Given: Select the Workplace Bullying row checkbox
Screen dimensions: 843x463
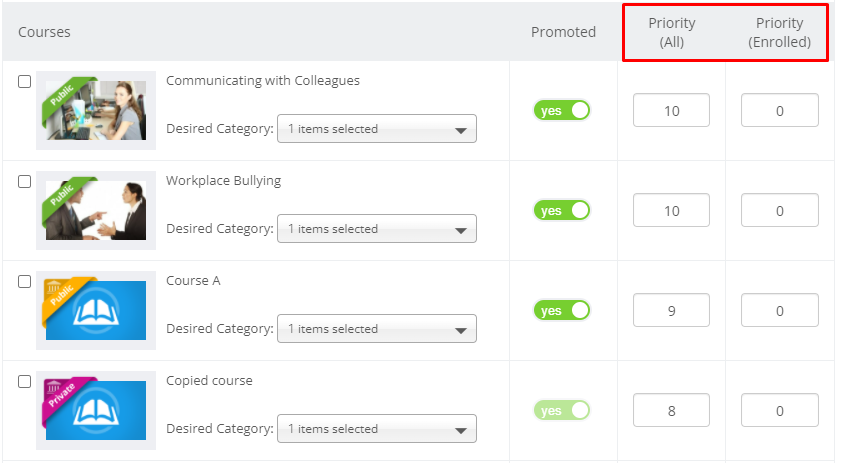Looking at the screenshot, I should point(25,182).
